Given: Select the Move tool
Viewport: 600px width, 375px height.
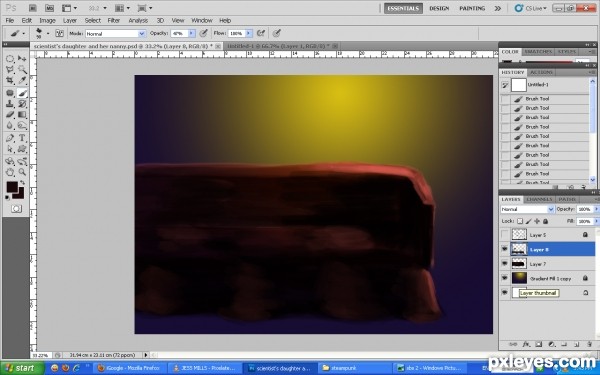Looking at the screenshot, I should coord(22,59).
